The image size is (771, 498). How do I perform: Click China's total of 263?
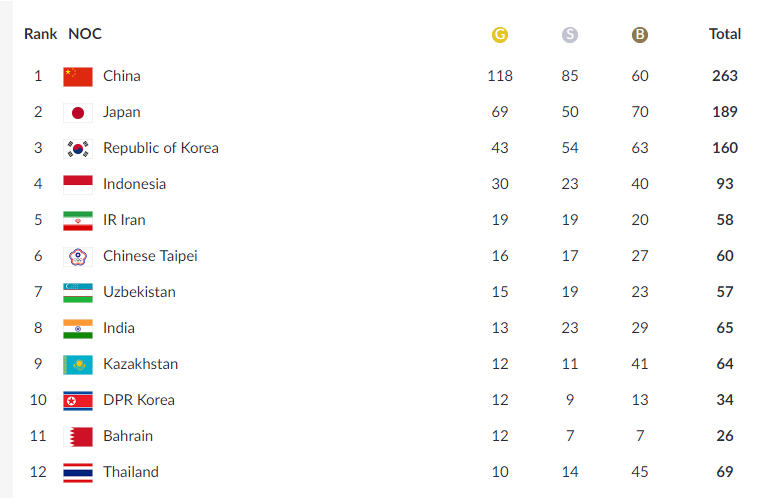pyautogui.click(x=725, y=76)
